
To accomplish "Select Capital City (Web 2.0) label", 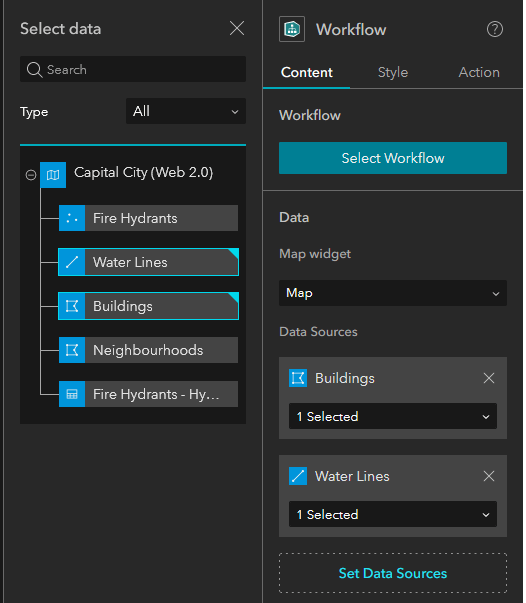I will point(143,172).
